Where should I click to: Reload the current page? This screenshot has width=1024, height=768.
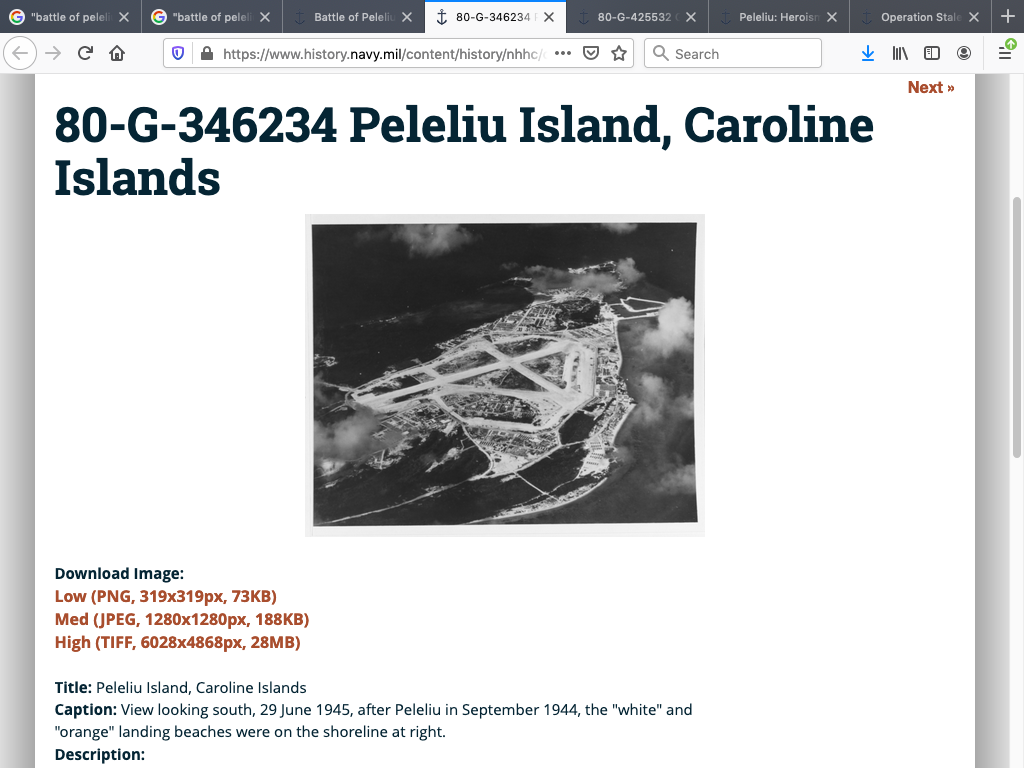point(85,54)
